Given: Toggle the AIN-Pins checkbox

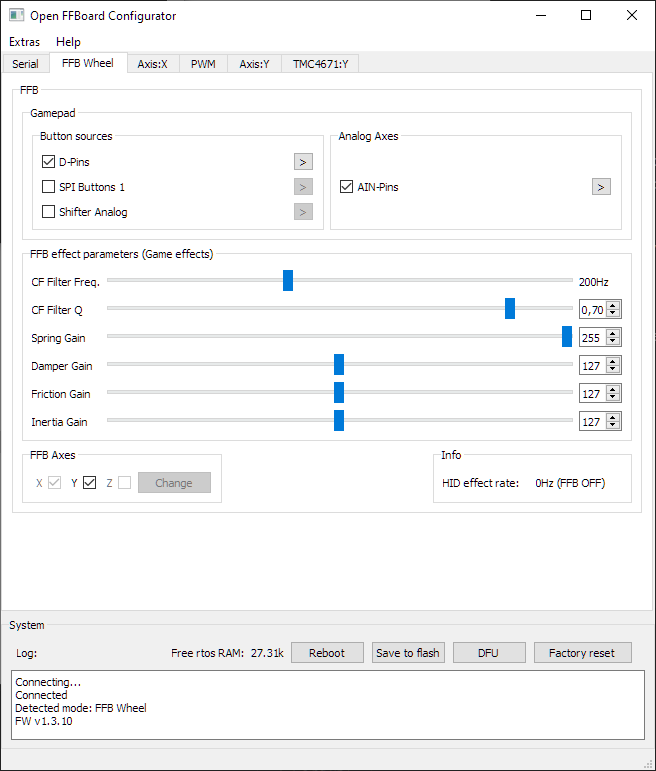Looking at the screenshot, I should (346, 186).
